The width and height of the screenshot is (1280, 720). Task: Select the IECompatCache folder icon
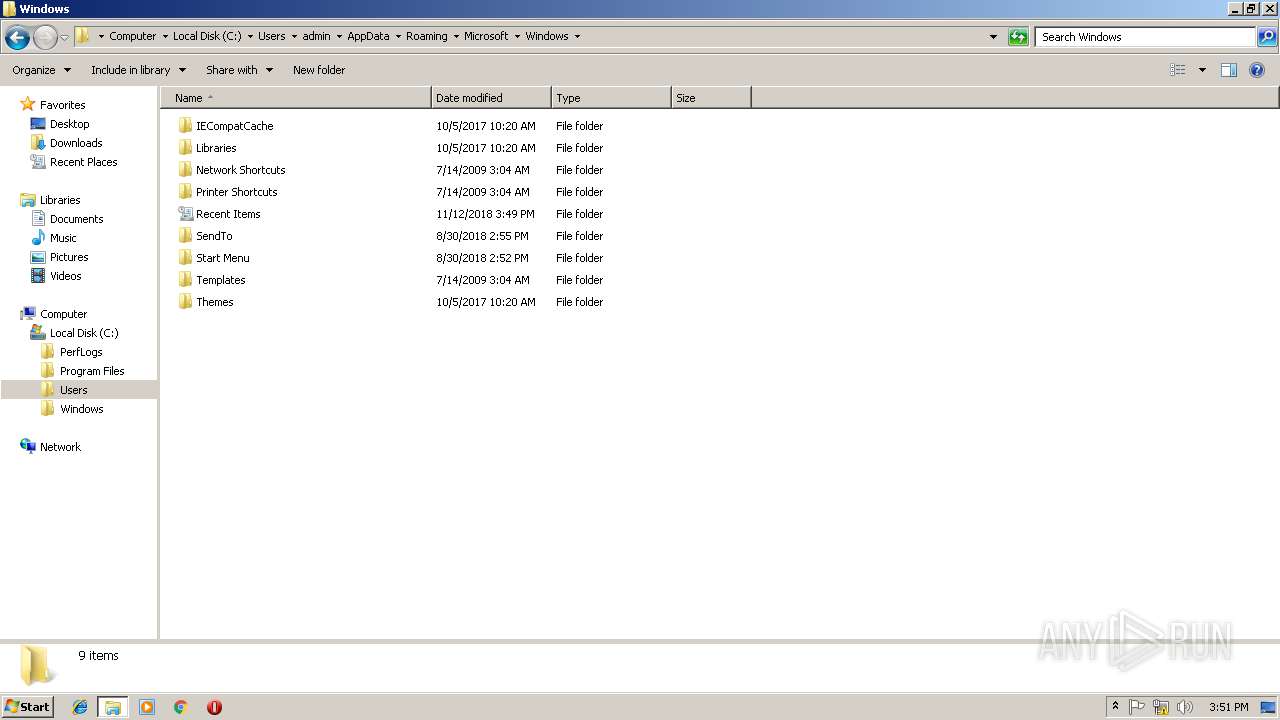(185, 126)
